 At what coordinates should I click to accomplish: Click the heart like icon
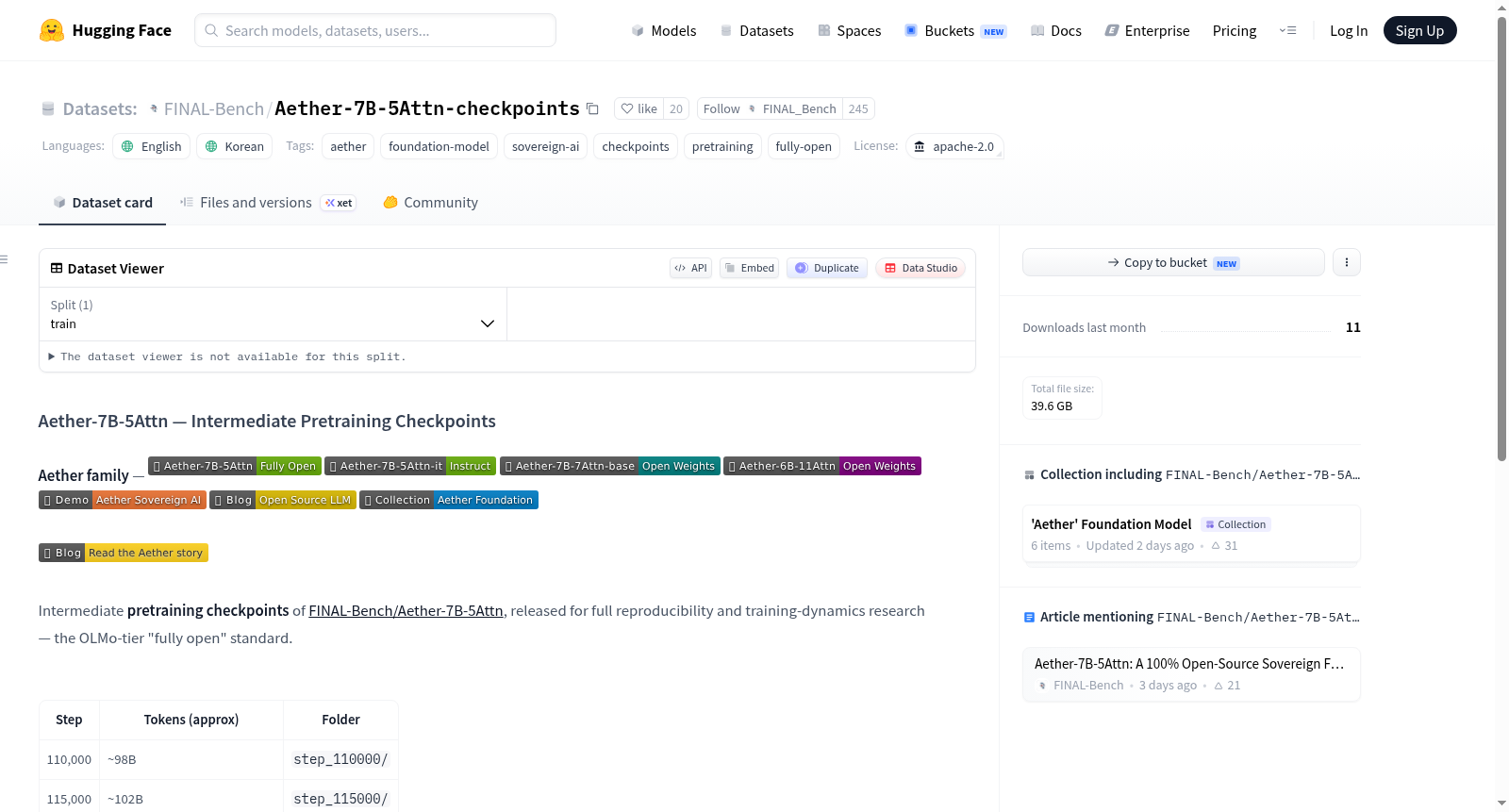[x=627, y=108]
